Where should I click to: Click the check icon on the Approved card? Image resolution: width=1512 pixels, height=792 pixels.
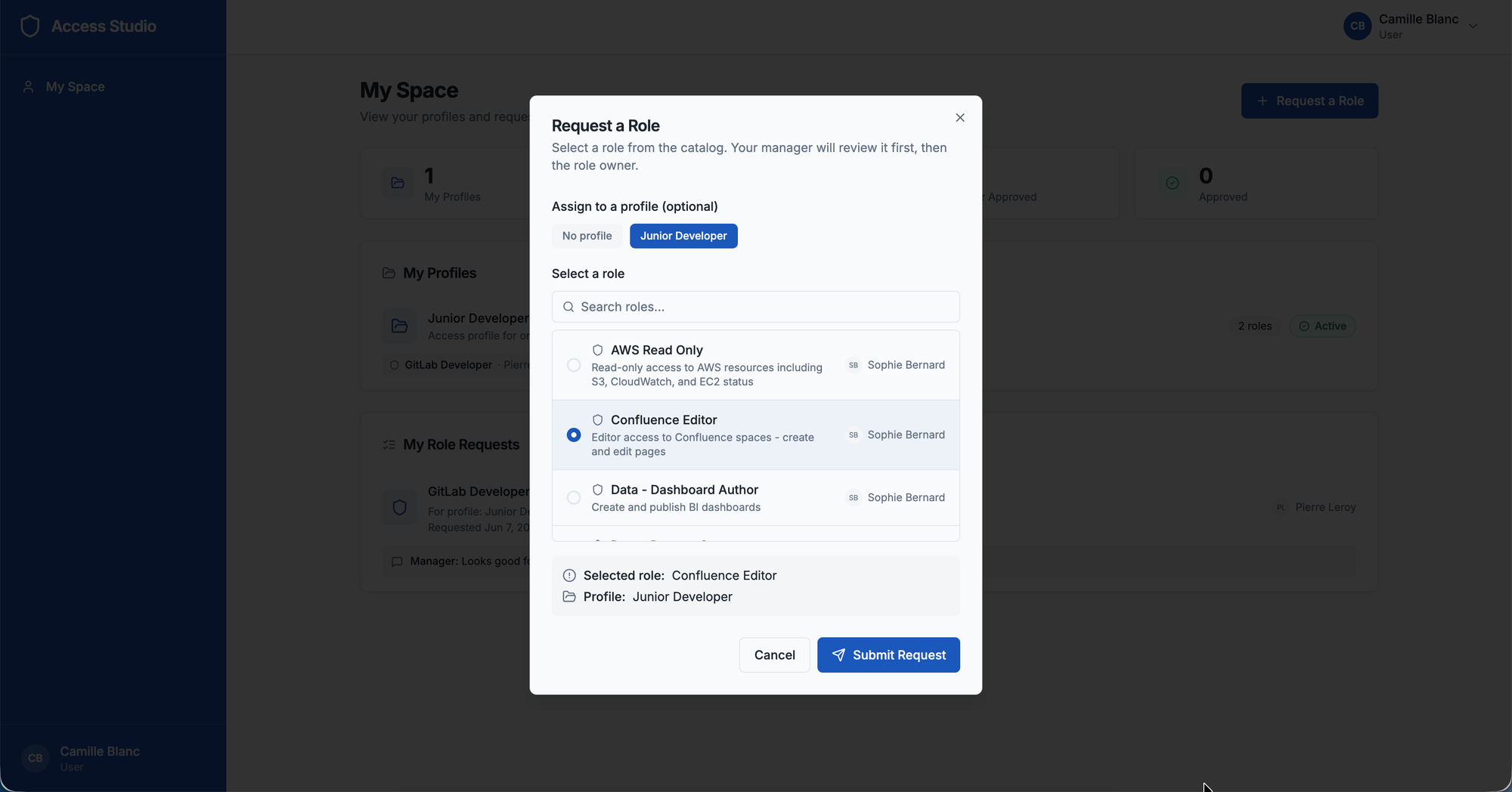1173,183
